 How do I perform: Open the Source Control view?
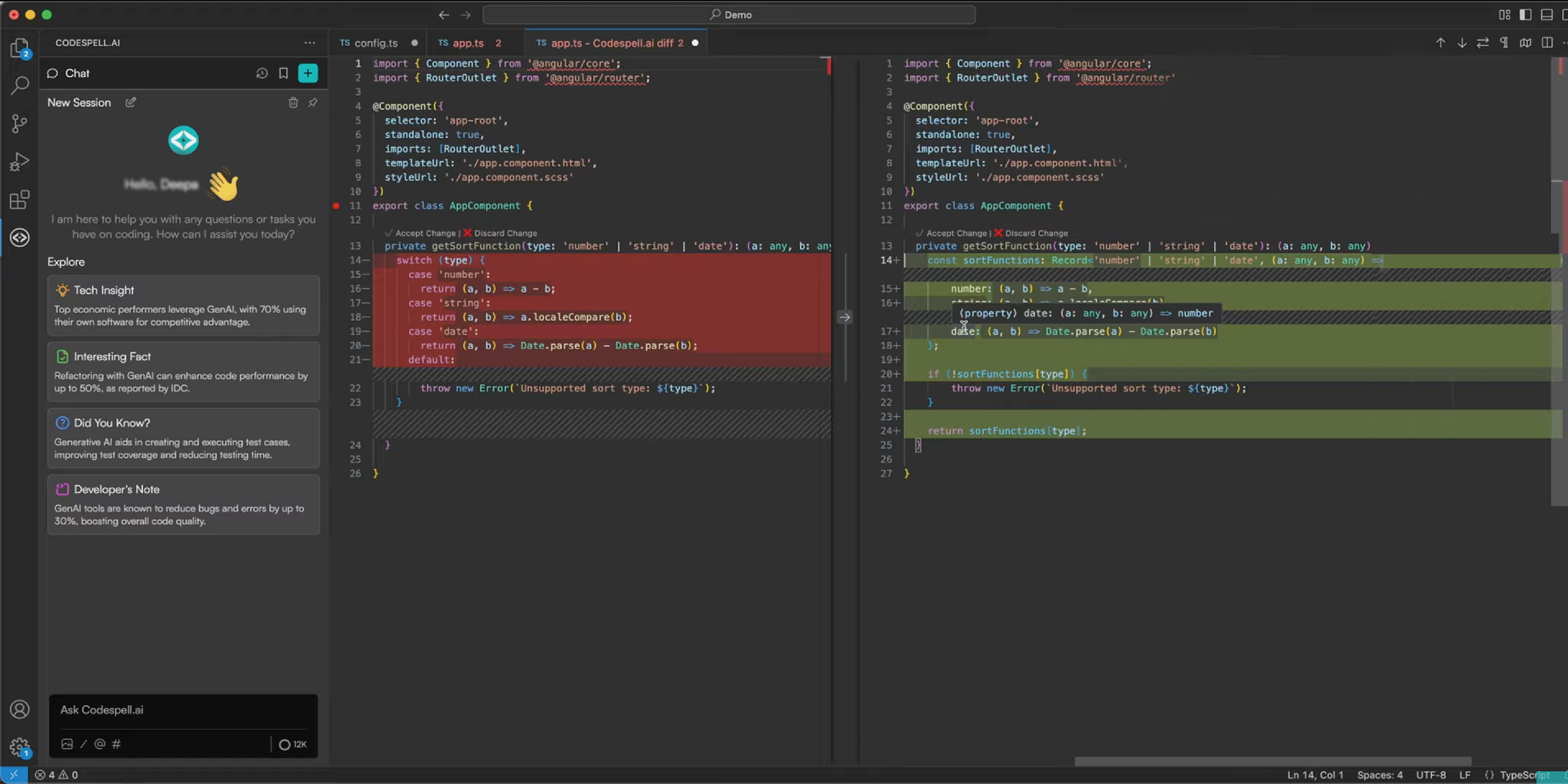coord(19,124)
